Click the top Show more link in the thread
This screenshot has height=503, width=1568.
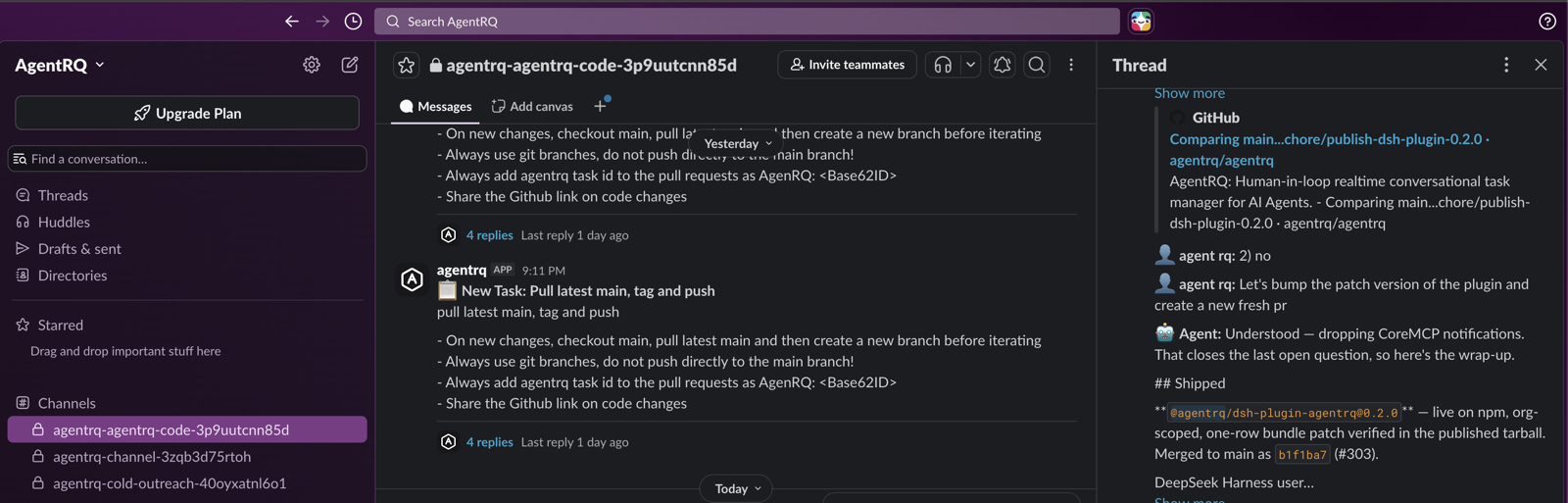pos(1189,93)
